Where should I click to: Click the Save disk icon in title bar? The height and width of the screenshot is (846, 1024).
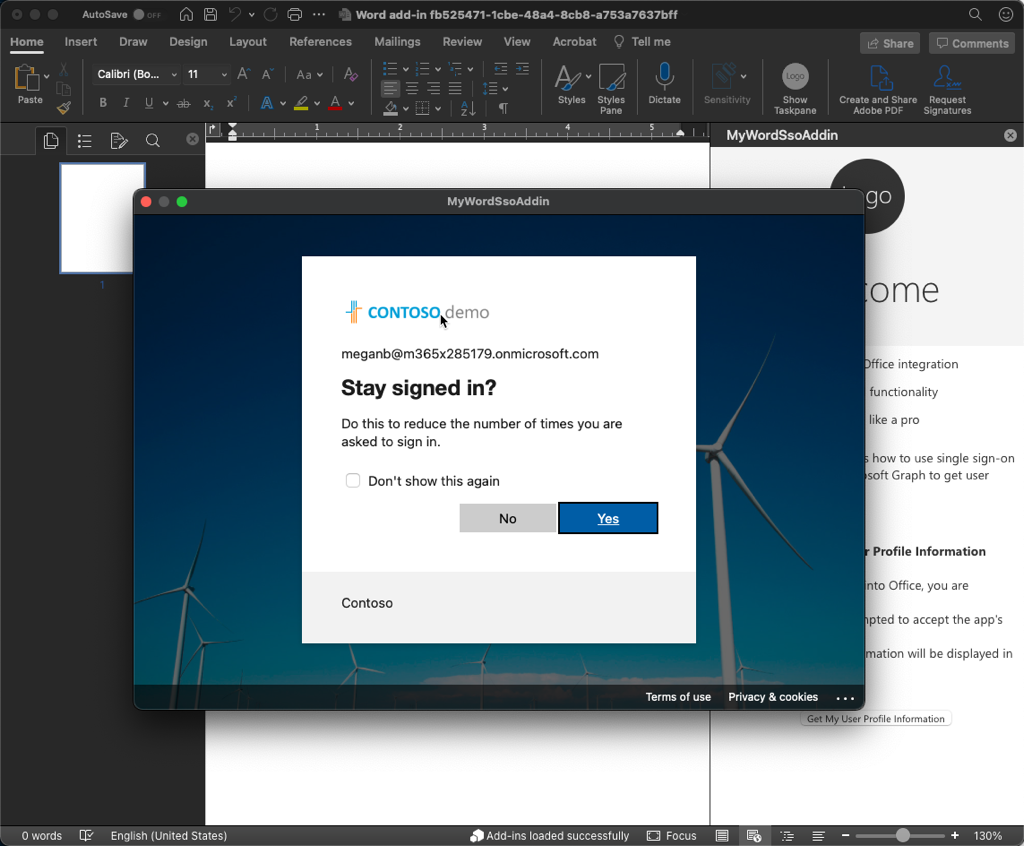[x=210, y=14]
